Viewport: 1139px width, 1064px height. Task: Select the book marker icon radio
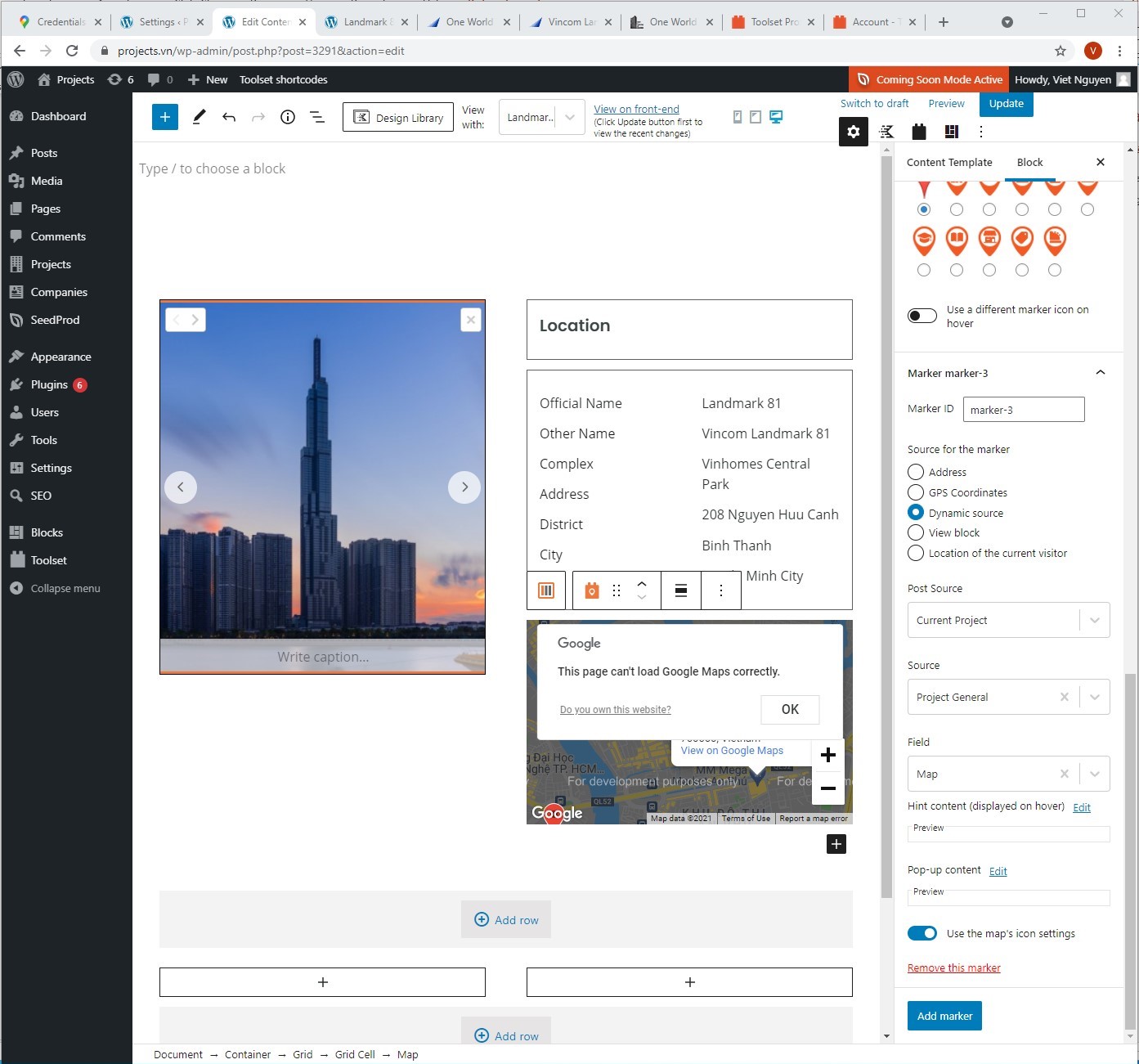tap(957, 270)
